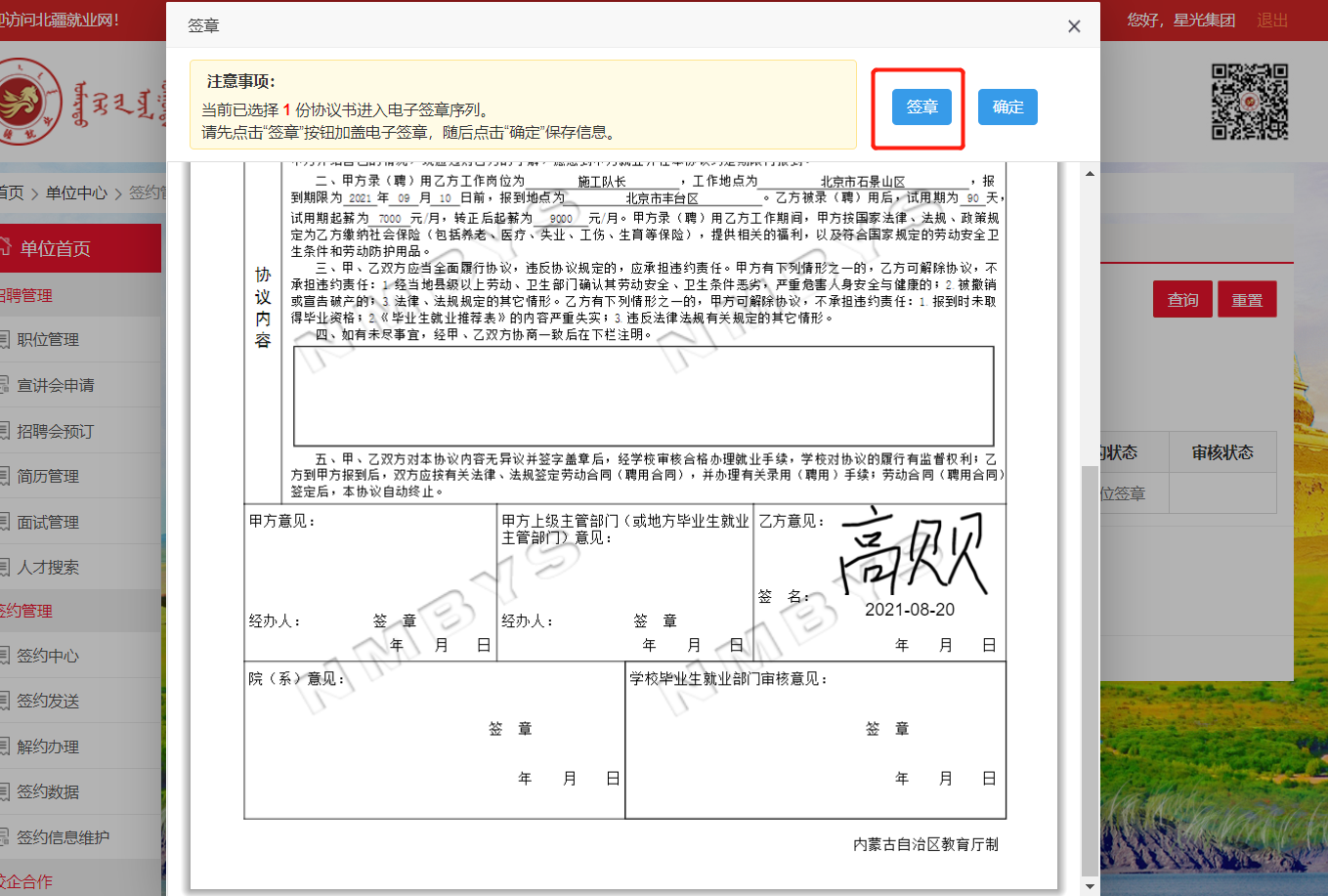This screenshot has width=1328, height=896.
Task: Click the blue 签章 button
Action: coord(921,107)
